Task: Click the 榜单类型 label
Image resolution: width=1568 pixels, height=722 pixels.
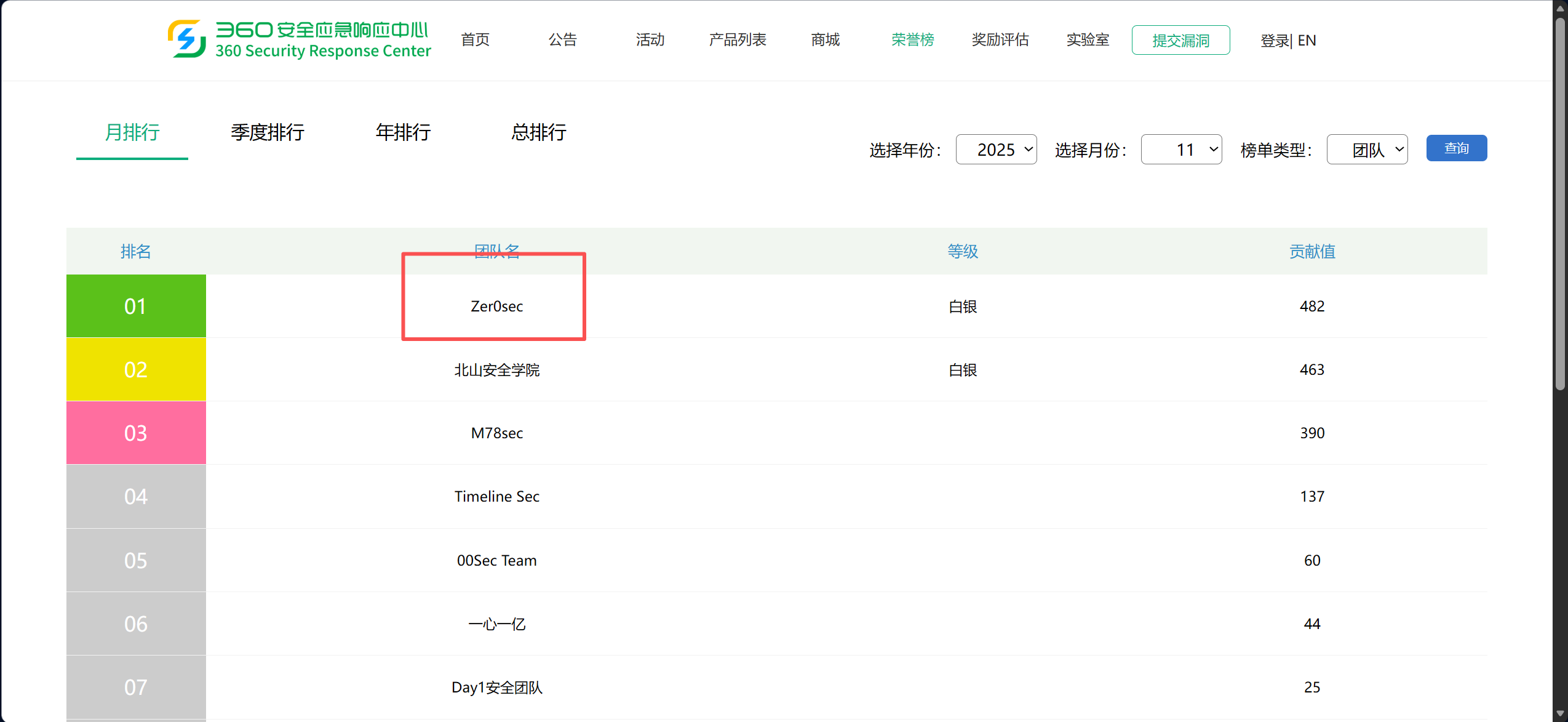Action: coord(1276,150)
